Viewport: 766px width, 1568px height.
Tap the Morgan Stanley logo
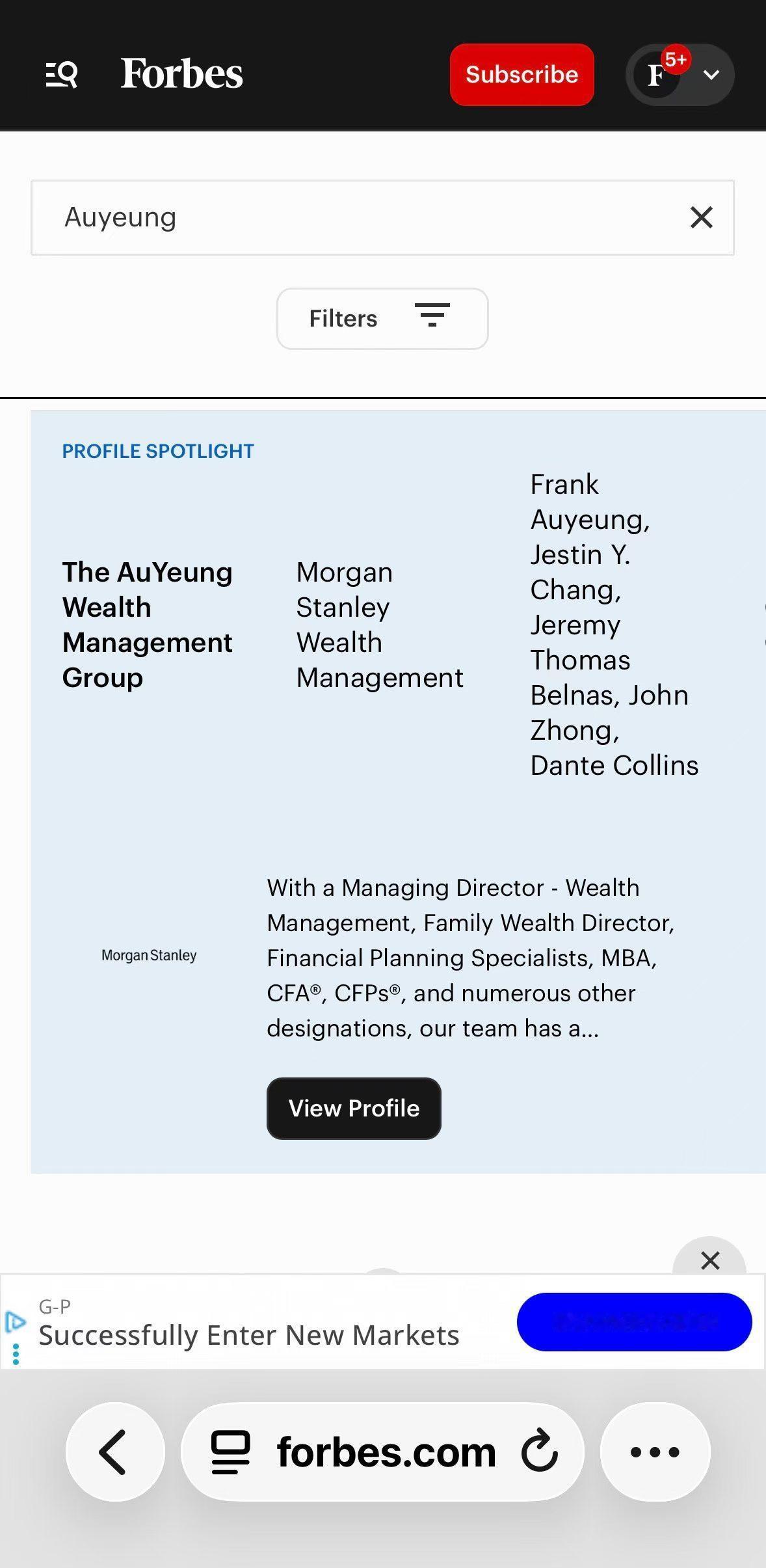tap(149, 955)
